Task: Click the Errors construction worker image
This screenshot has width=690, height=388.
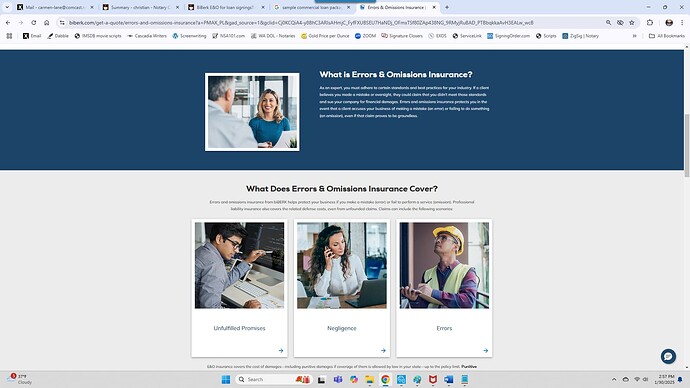Action: click(444, 265)
